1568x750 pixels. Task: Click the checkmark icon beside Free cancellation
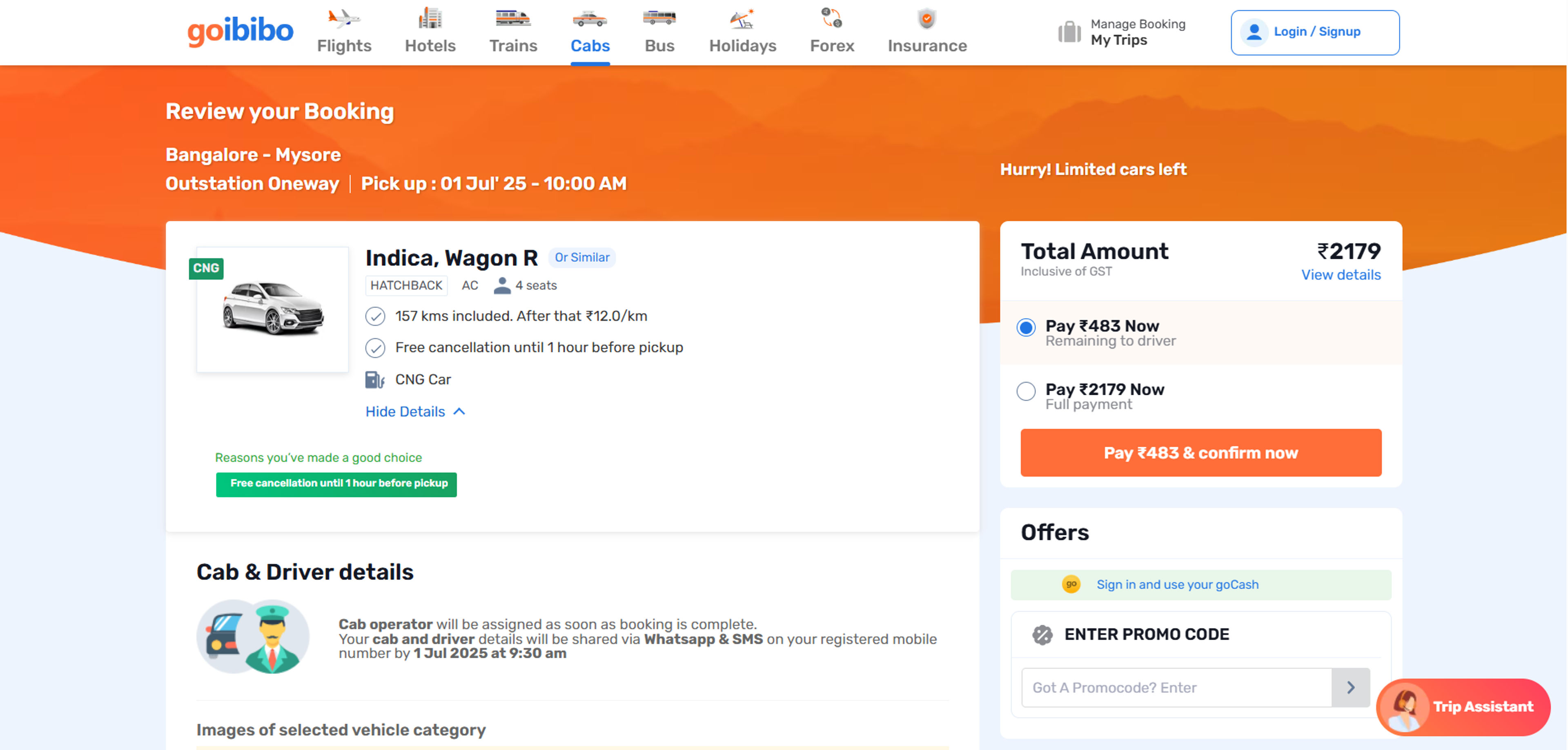click(375, 348)
